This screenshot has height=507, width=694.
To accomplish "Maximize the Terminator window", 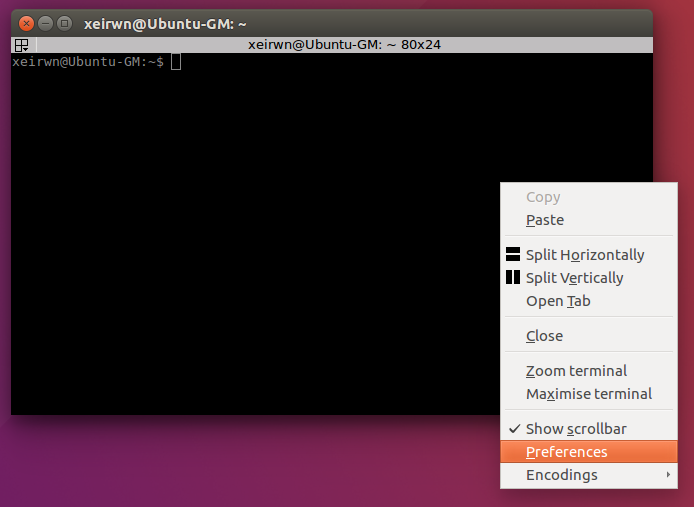I will tap(65, 23).
